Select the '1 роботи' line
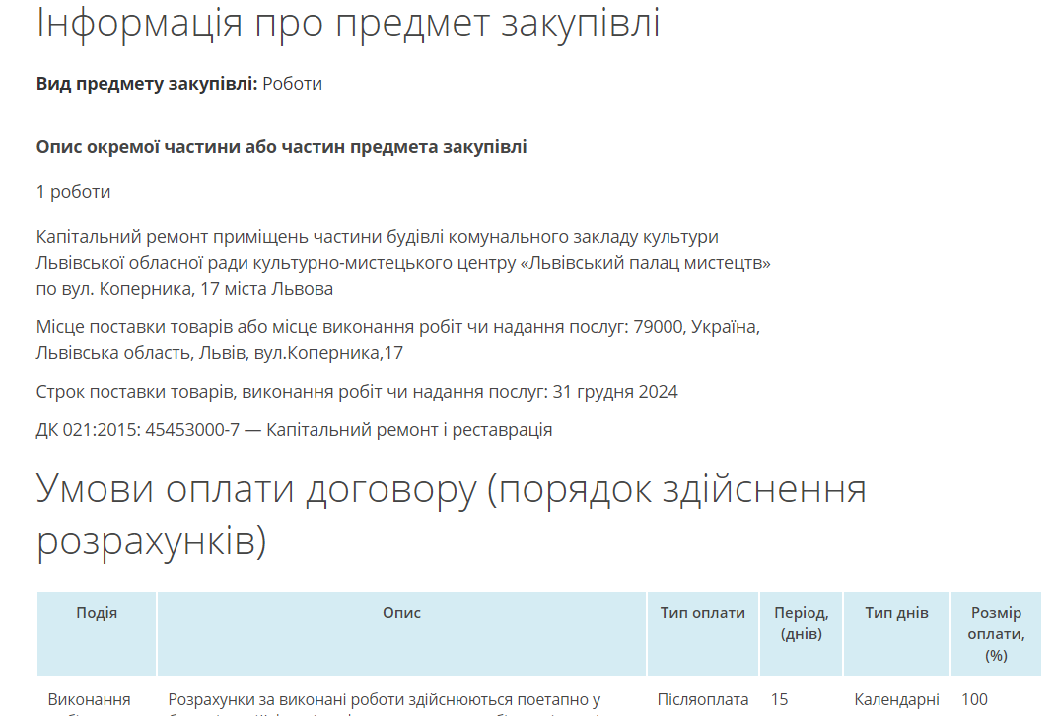This screenshot has height=716, width=1044. [73, 192]
